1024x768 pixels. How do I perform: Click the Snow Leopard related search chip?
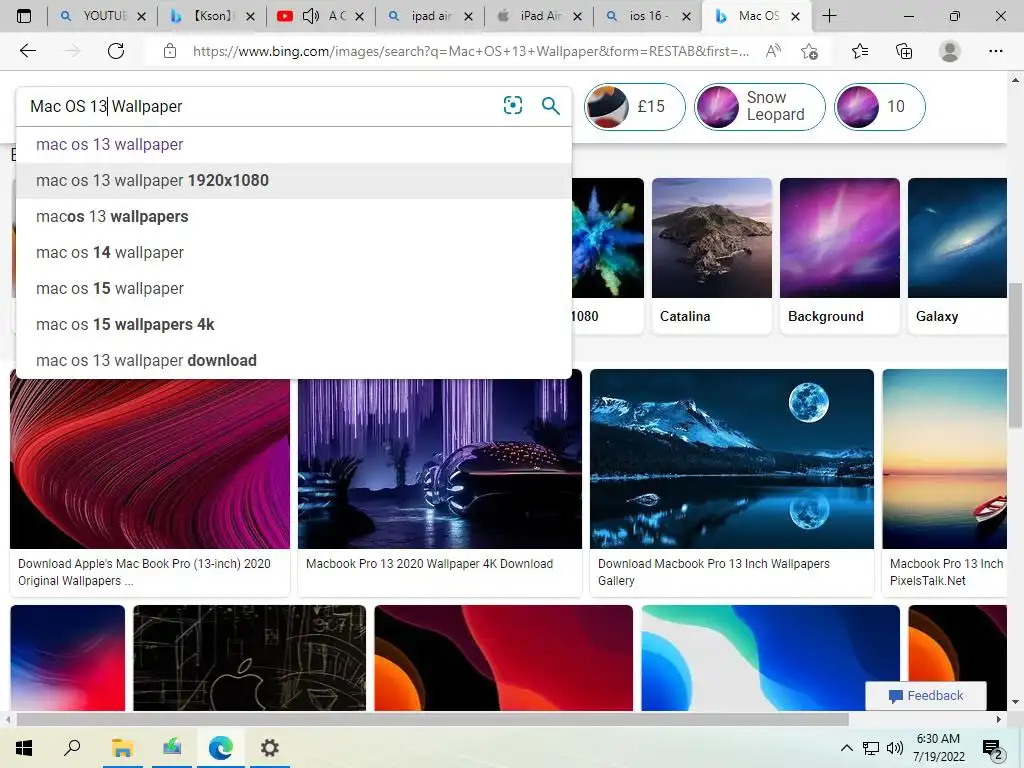[760, 106]
